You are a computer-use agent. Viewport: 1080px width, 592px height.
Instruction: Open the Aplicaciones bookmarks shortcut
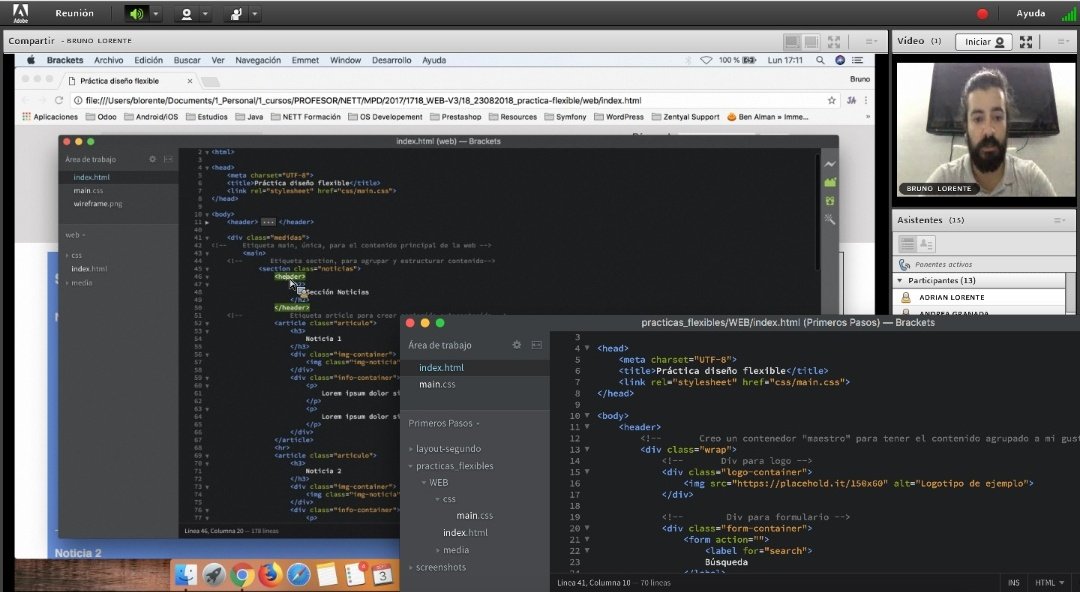(x=50, y=117)
